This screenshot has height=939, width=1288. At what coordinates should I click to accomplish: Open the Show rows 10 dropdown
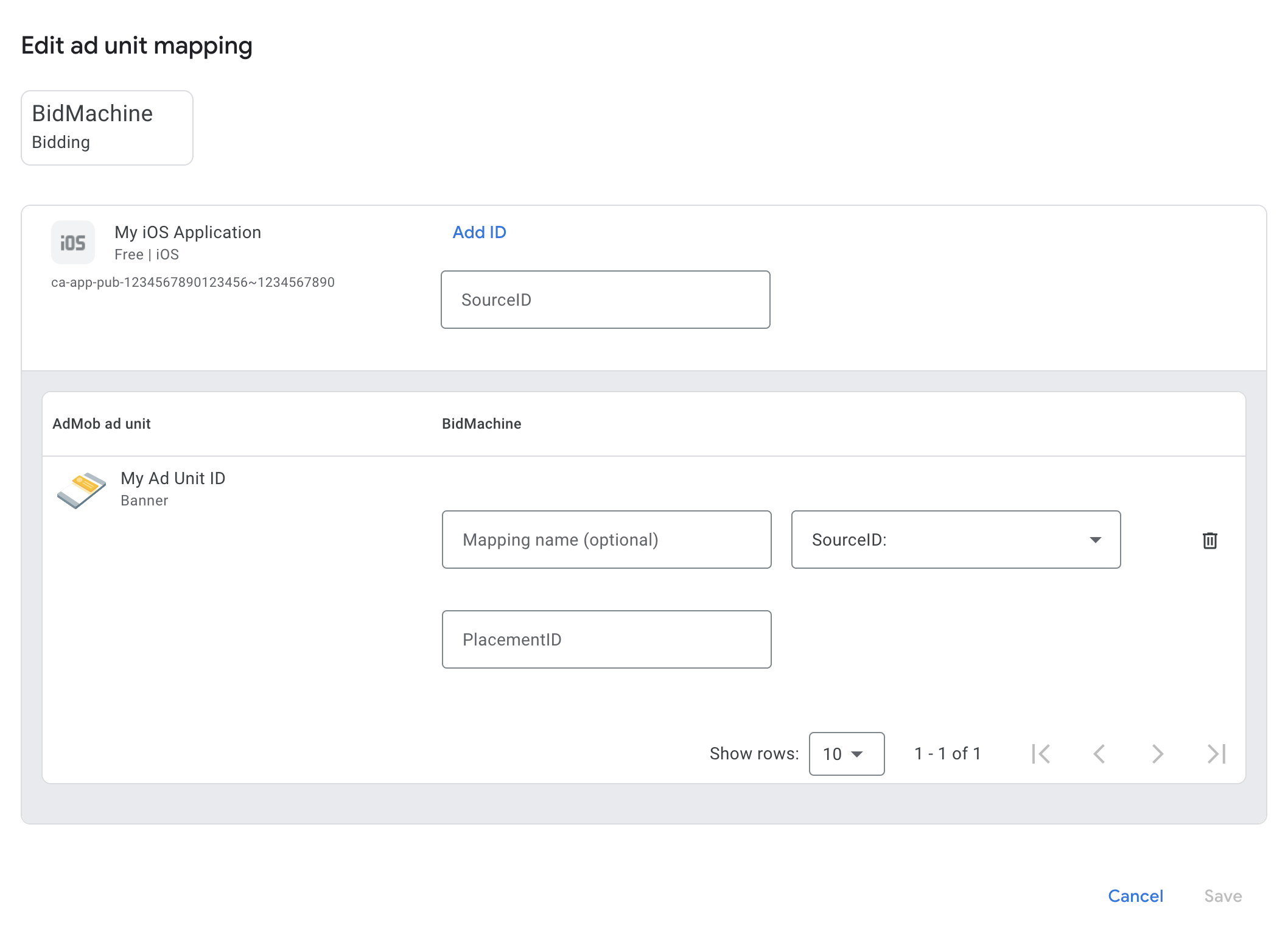pos(846,754)
